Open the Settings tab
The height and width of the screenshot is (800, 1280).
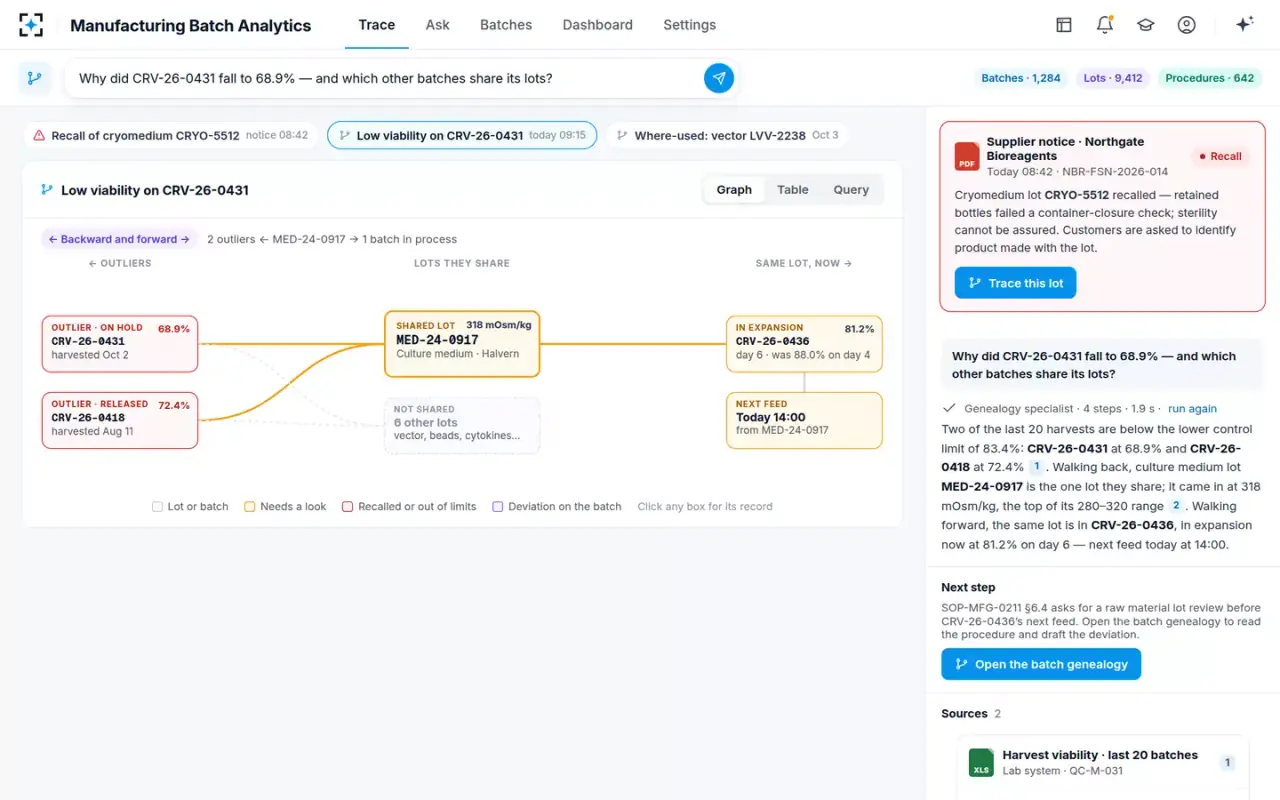(690, 25)
